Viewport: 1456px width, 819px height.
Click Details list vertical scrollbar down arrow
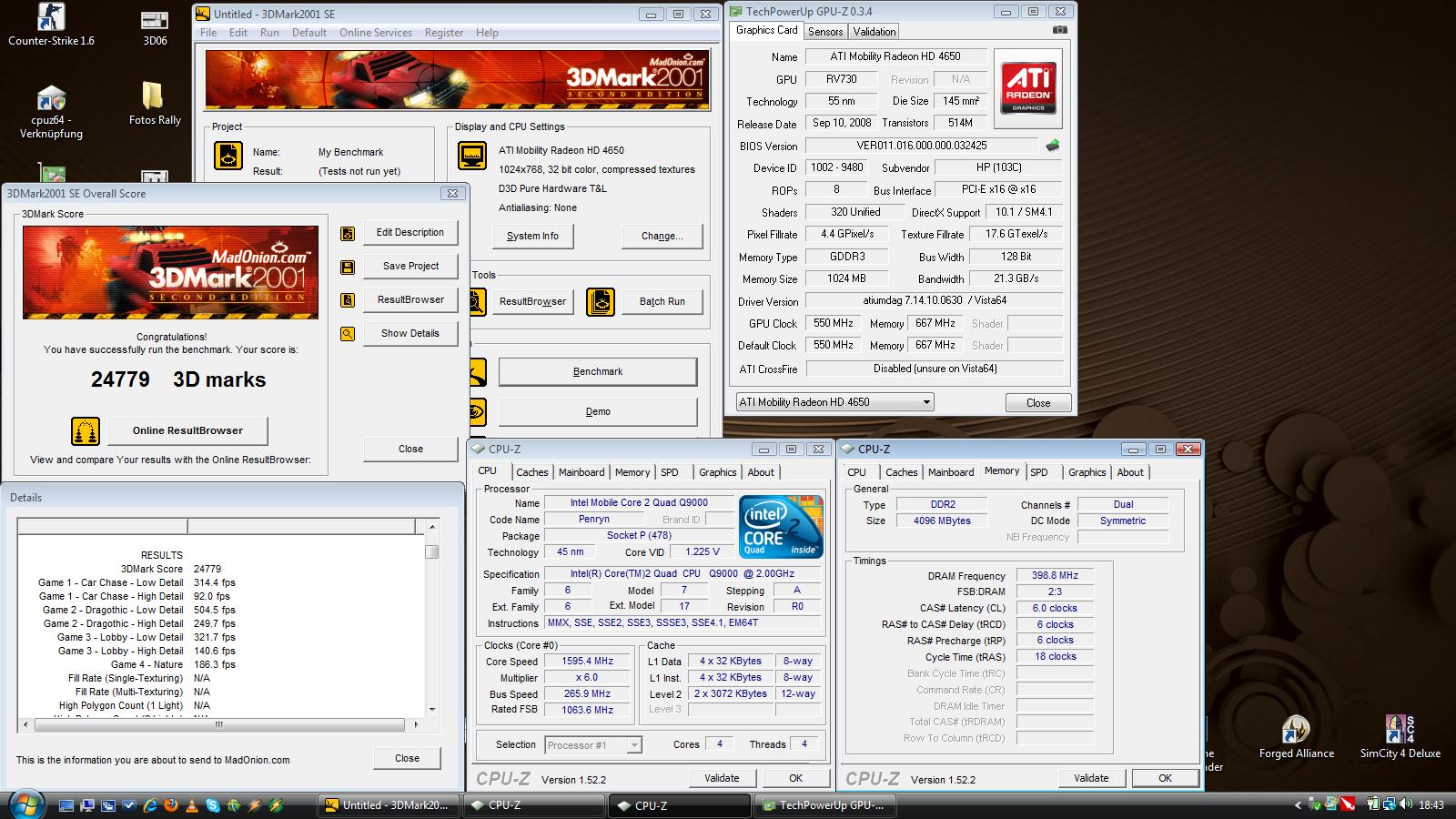click(x=431, y=710)
